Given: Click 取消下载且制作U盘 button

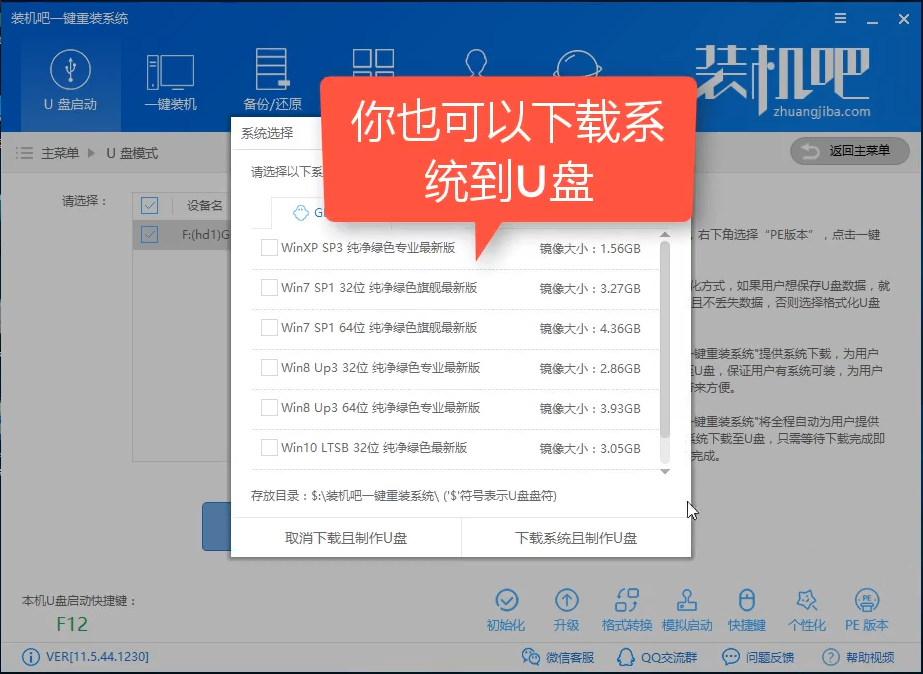Looking at the screenshot, I should pyautogui.click(x=345, y=537).
